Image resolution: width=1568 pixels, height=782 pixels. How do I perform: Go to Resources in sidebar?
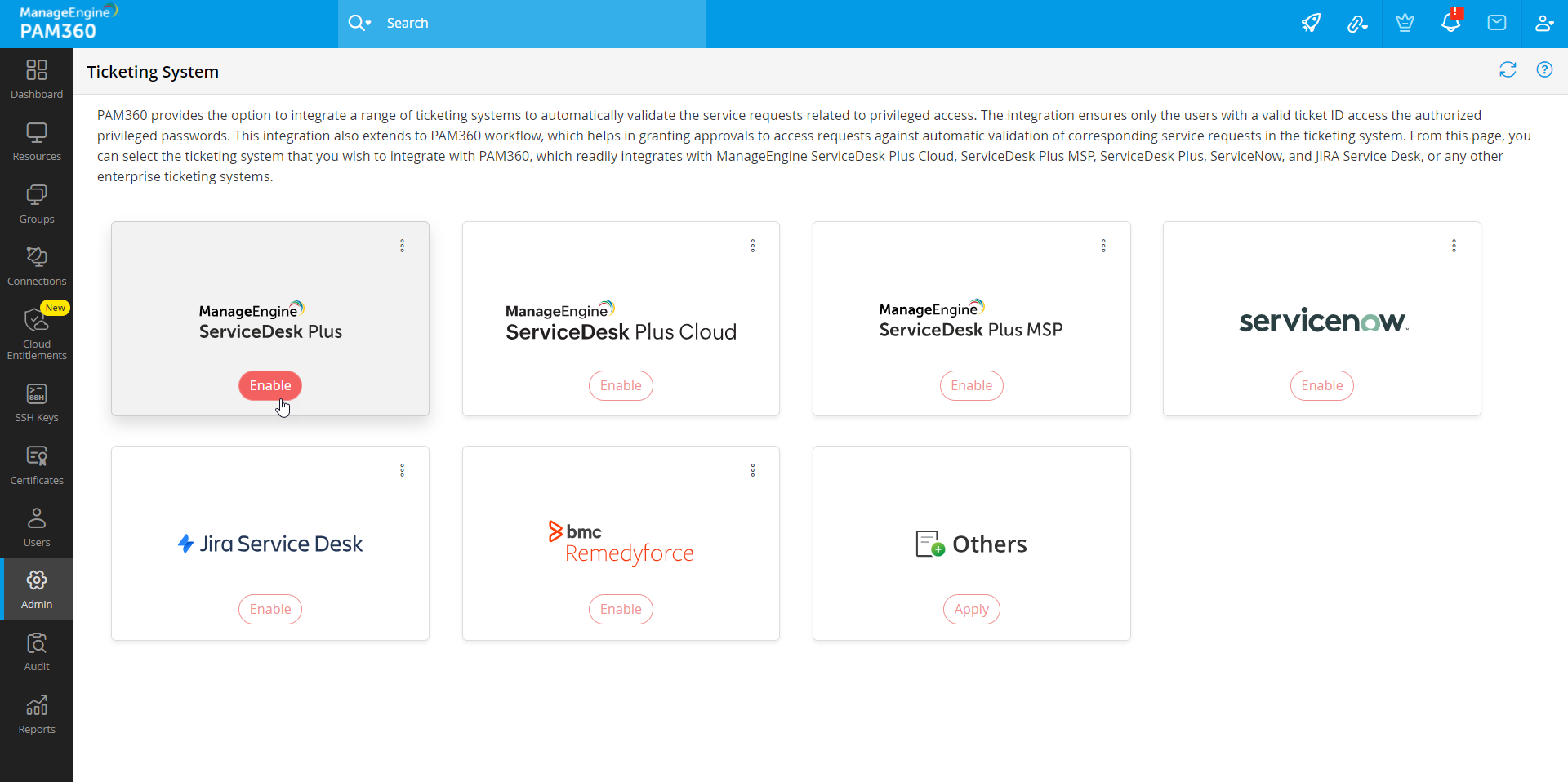(x=37, y=142)
